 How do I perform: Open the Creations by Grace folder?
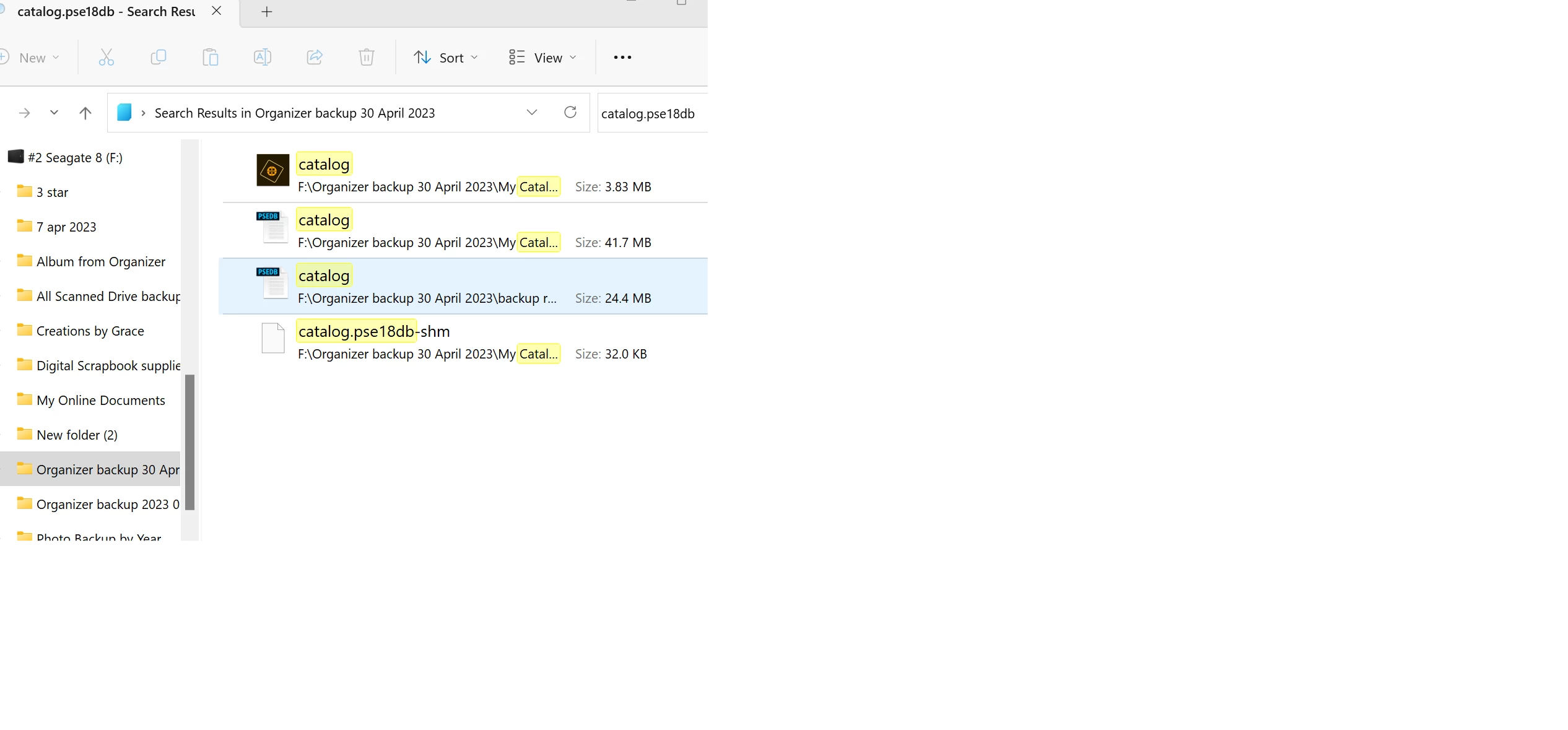click(90, 331)
